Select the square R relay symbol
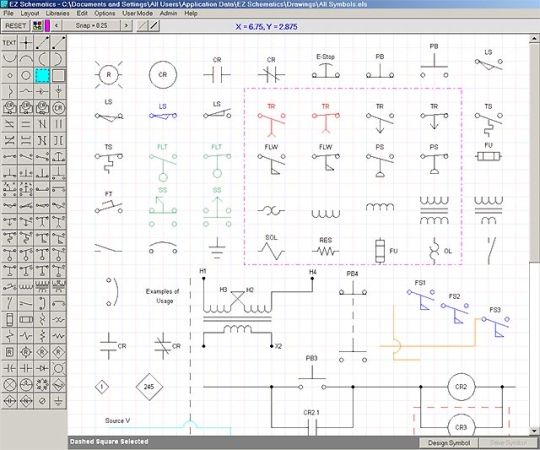Image resolution: width=540 pixels, height=450 pixels. point(9,352)
